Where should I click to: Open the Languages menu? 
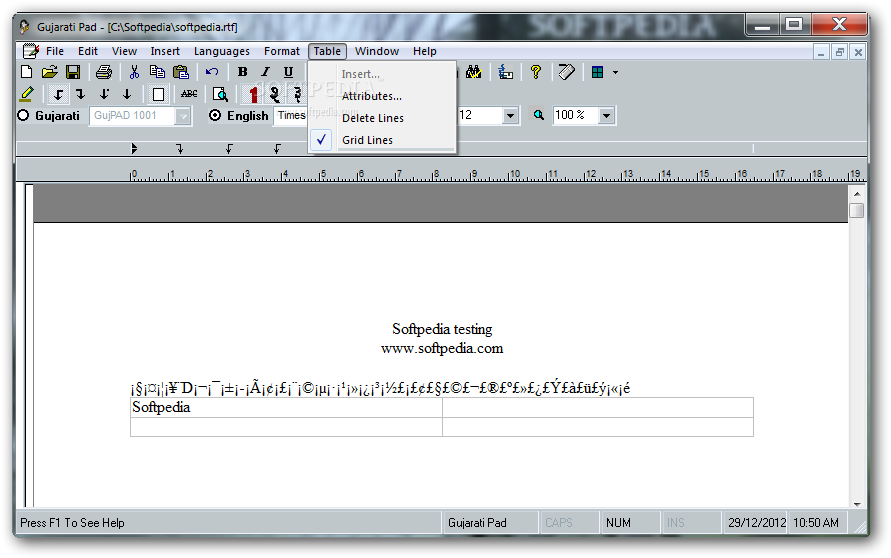click(222, 51)
